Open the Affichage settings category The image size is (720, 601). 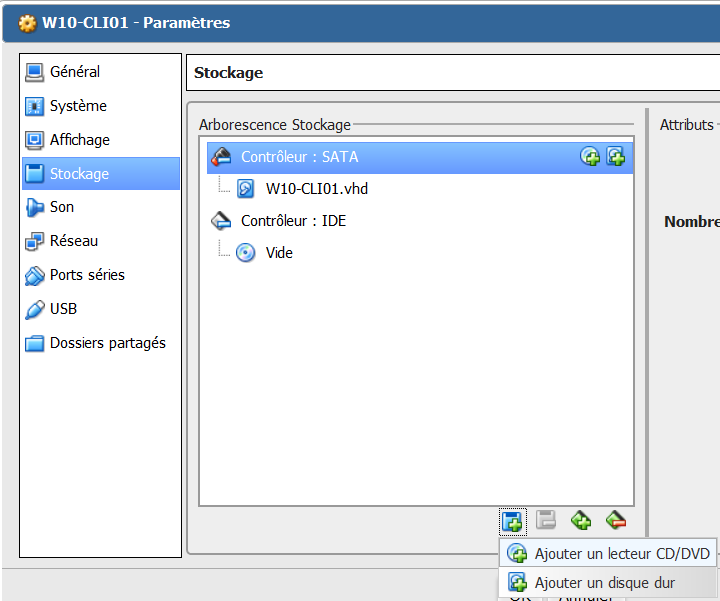101,140
